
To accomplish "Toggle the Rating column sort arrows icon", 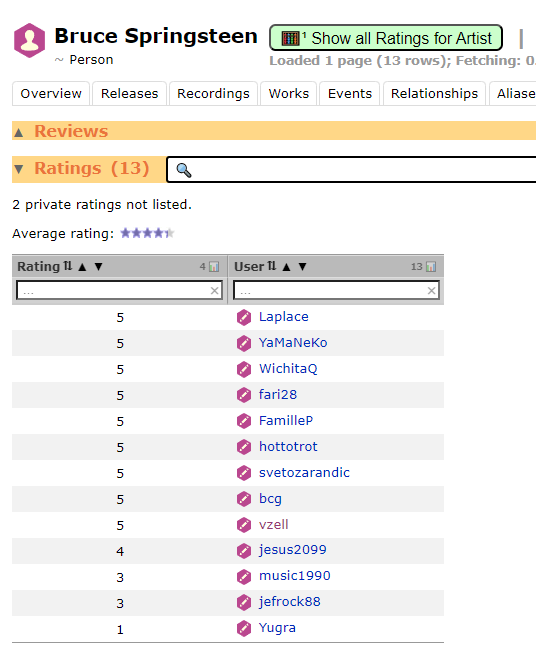I will [x=68, y=266].
